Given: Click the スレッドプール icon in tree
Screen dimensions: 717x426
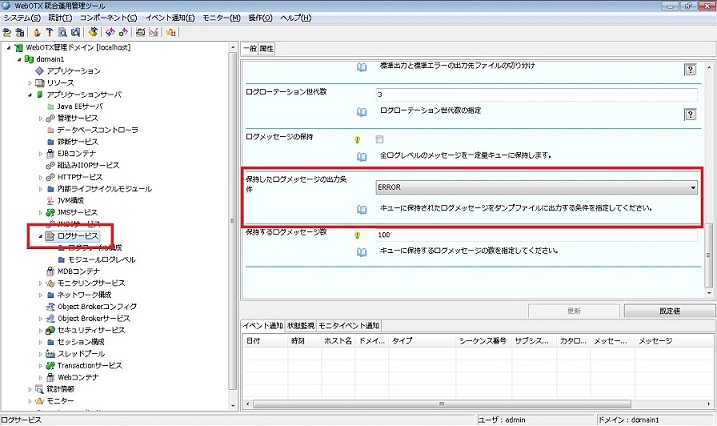Looking at the screenshot, I should [50, 354].
